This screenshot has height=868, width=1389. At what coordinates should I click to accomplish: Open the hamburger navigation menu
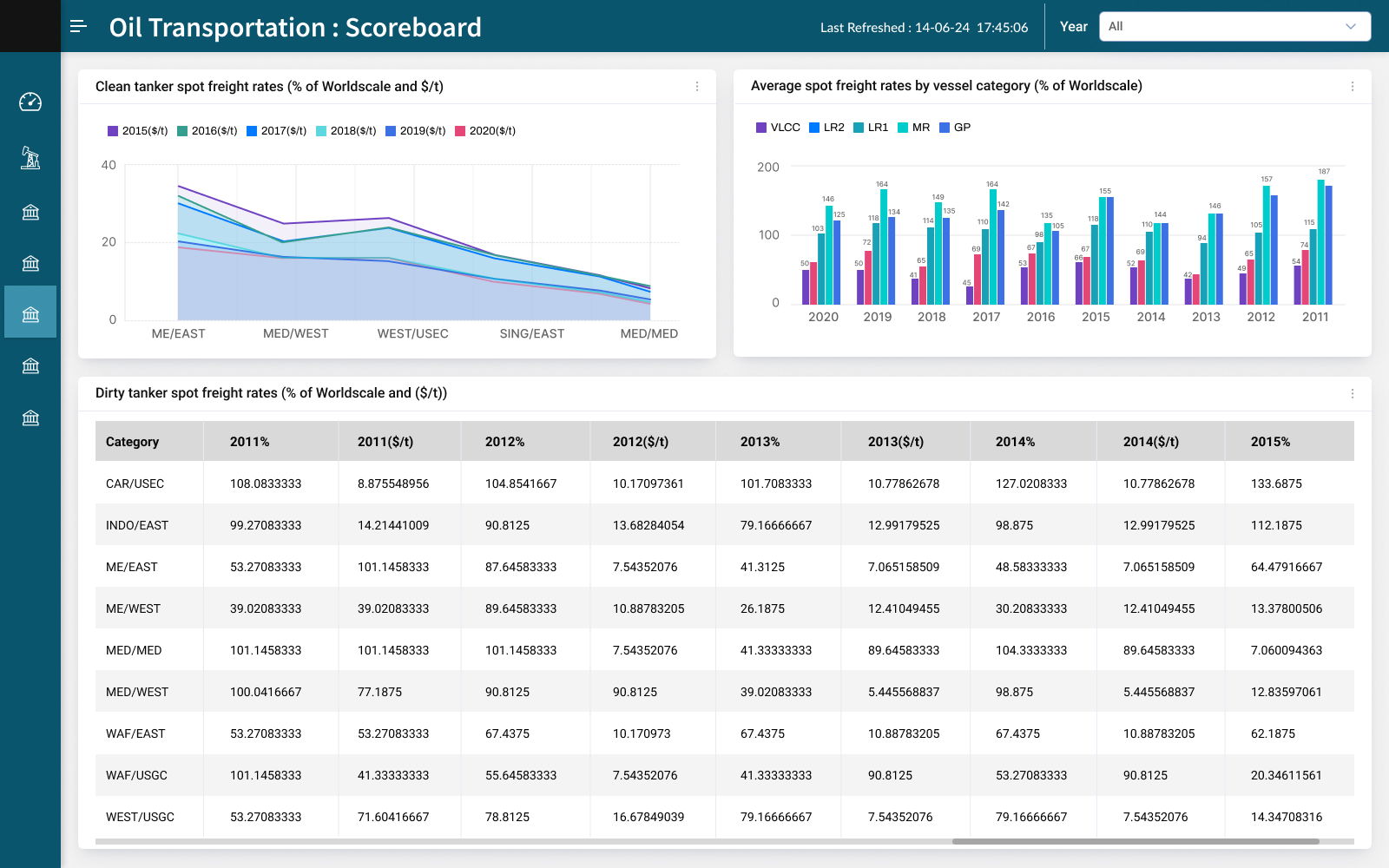(78, 26)
